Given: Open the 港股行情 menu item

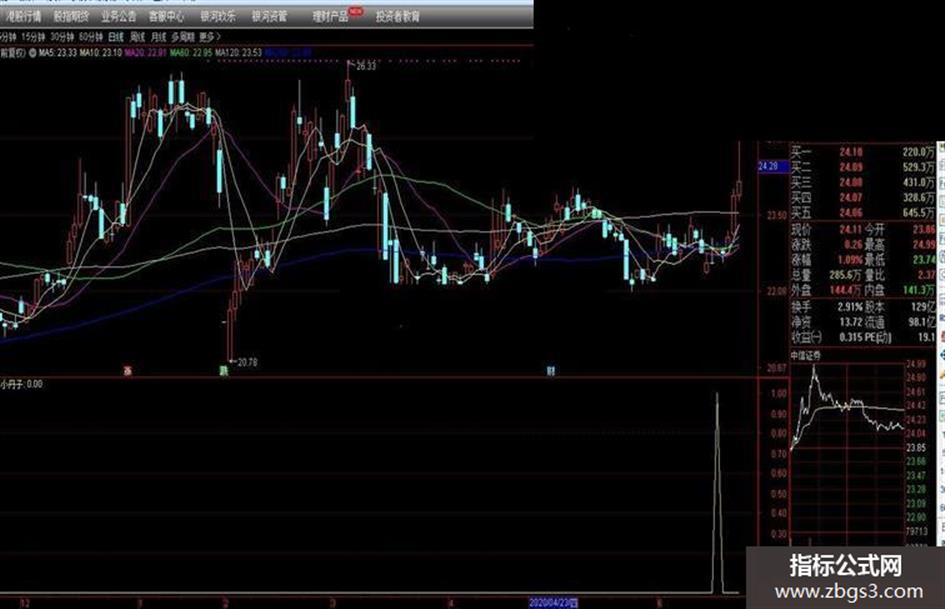Looking at the screenshot, I should [23, 16].
